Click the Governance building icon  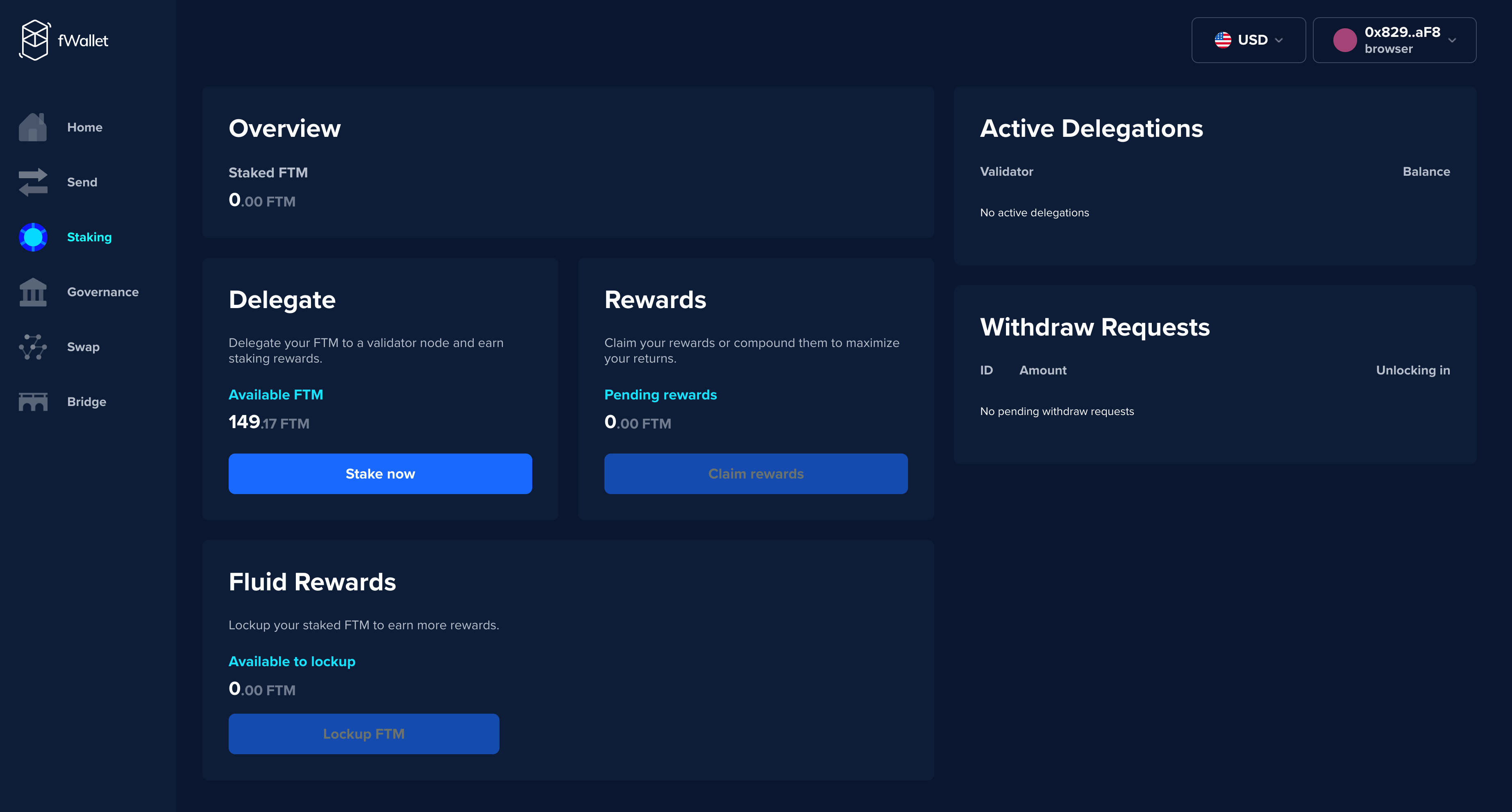point(33,292)
